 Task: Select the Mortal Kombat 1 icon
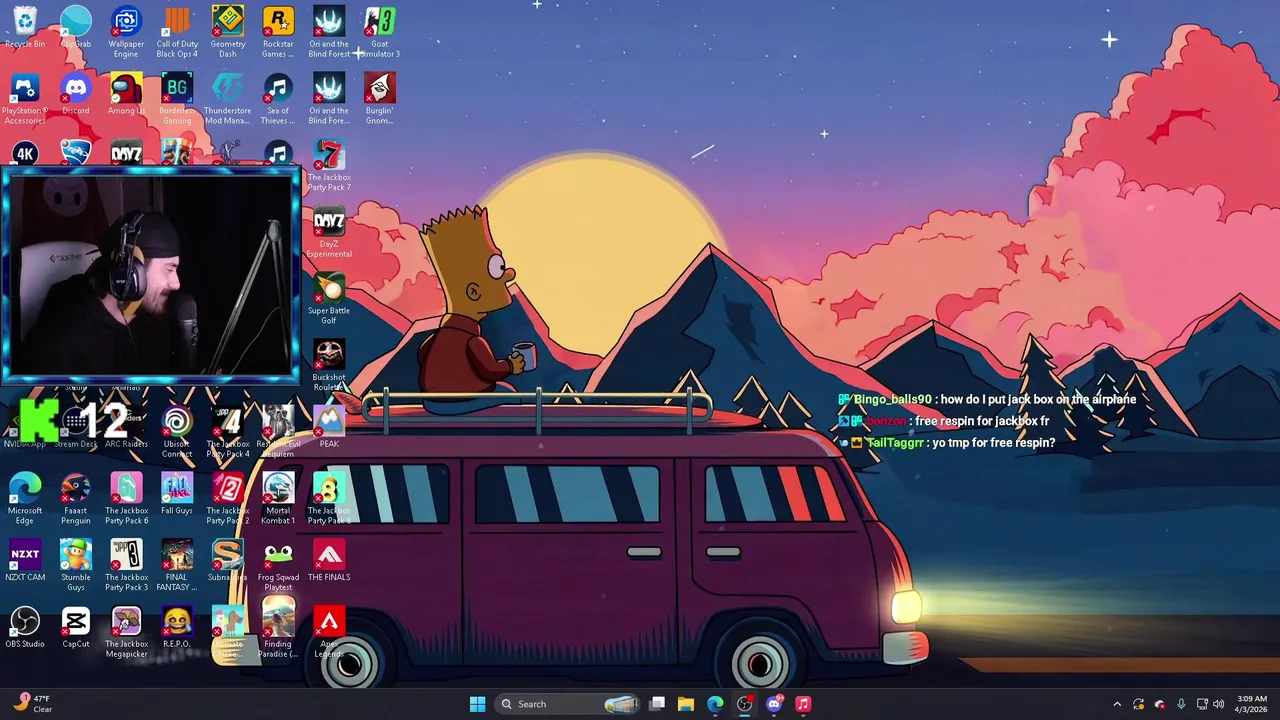coord(278,499)
